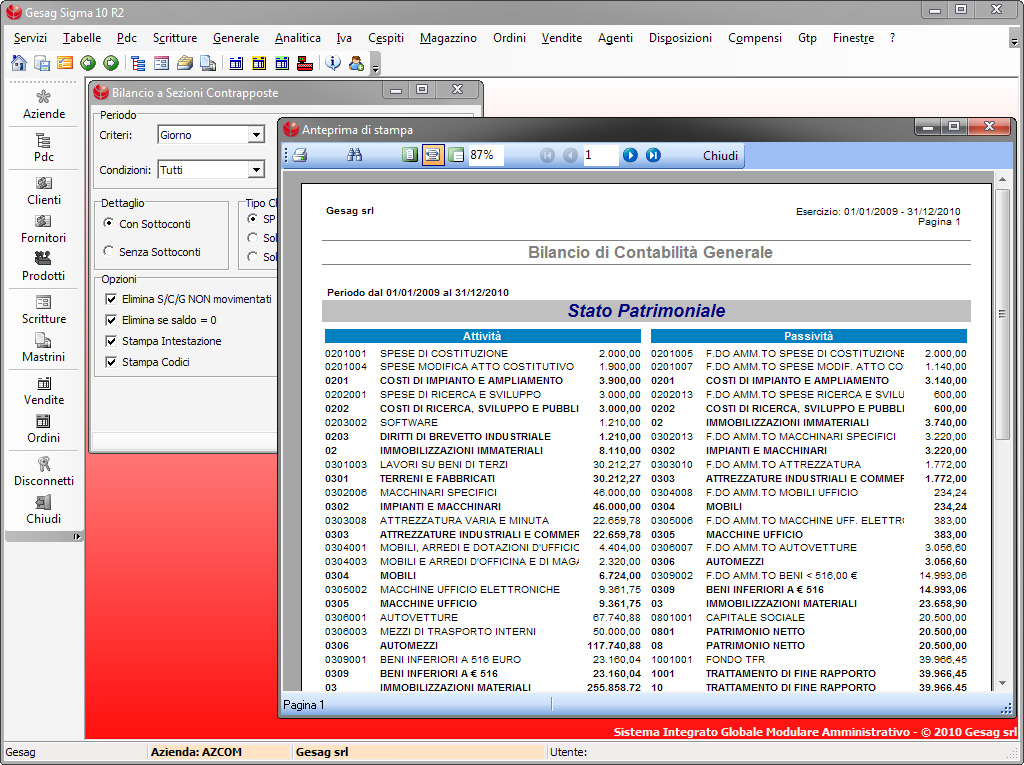The height and width of the screenshot is (765, 1024).
Task: Click the red cash register toolbar icon
Action: click(305, 63)
